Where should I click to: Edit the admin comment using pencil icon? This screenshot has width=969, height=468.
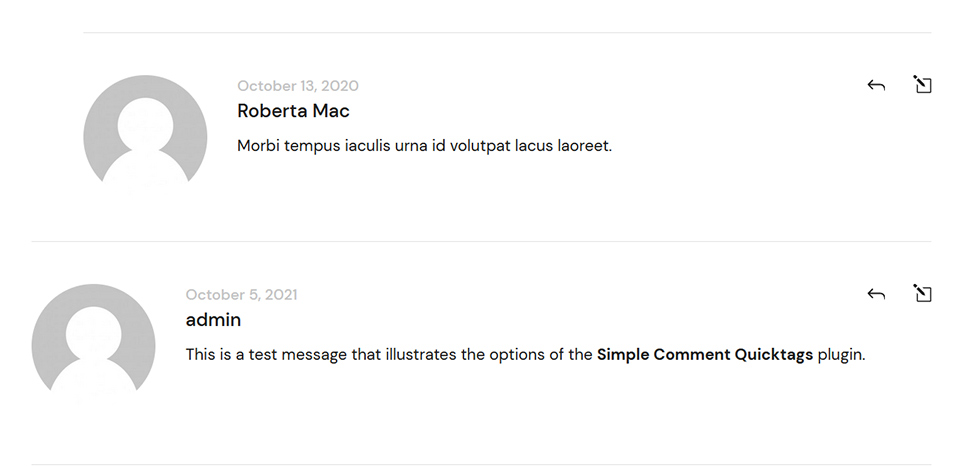[922, 293]
